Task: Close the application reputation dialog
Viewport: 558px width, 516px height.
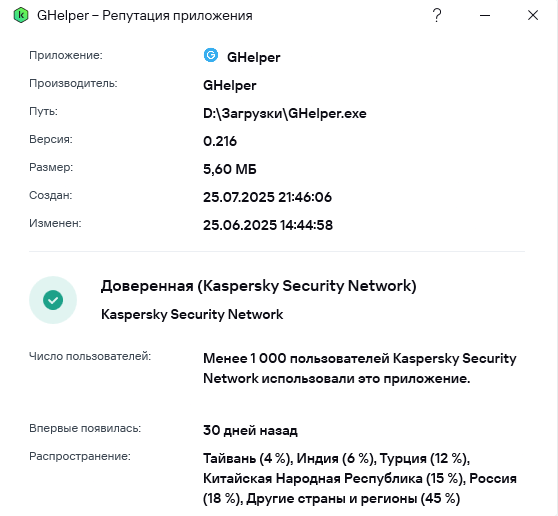Action: (533, 15)
